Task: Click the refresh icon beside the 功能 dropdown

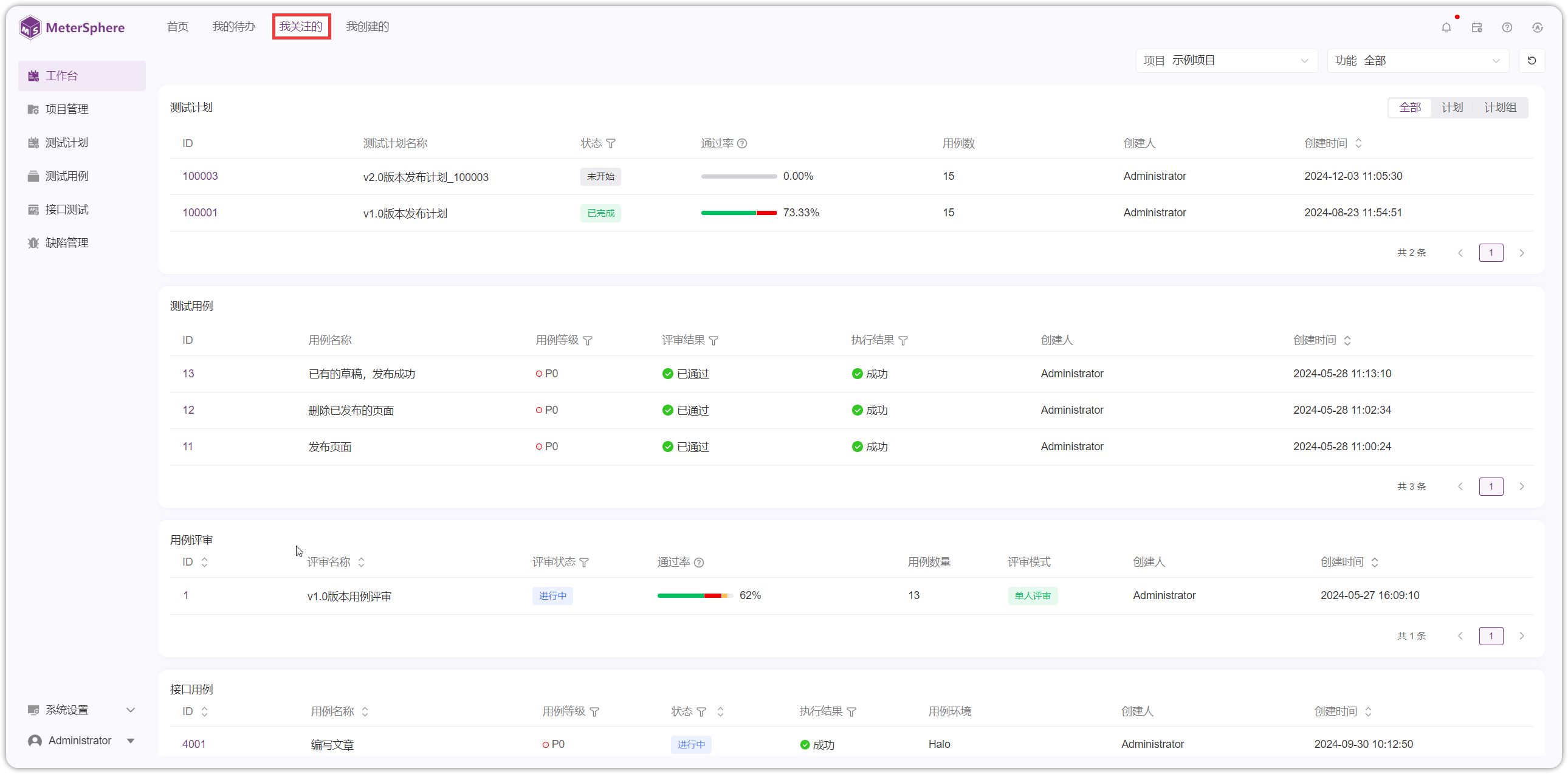Action: (x=1532, y=61)
